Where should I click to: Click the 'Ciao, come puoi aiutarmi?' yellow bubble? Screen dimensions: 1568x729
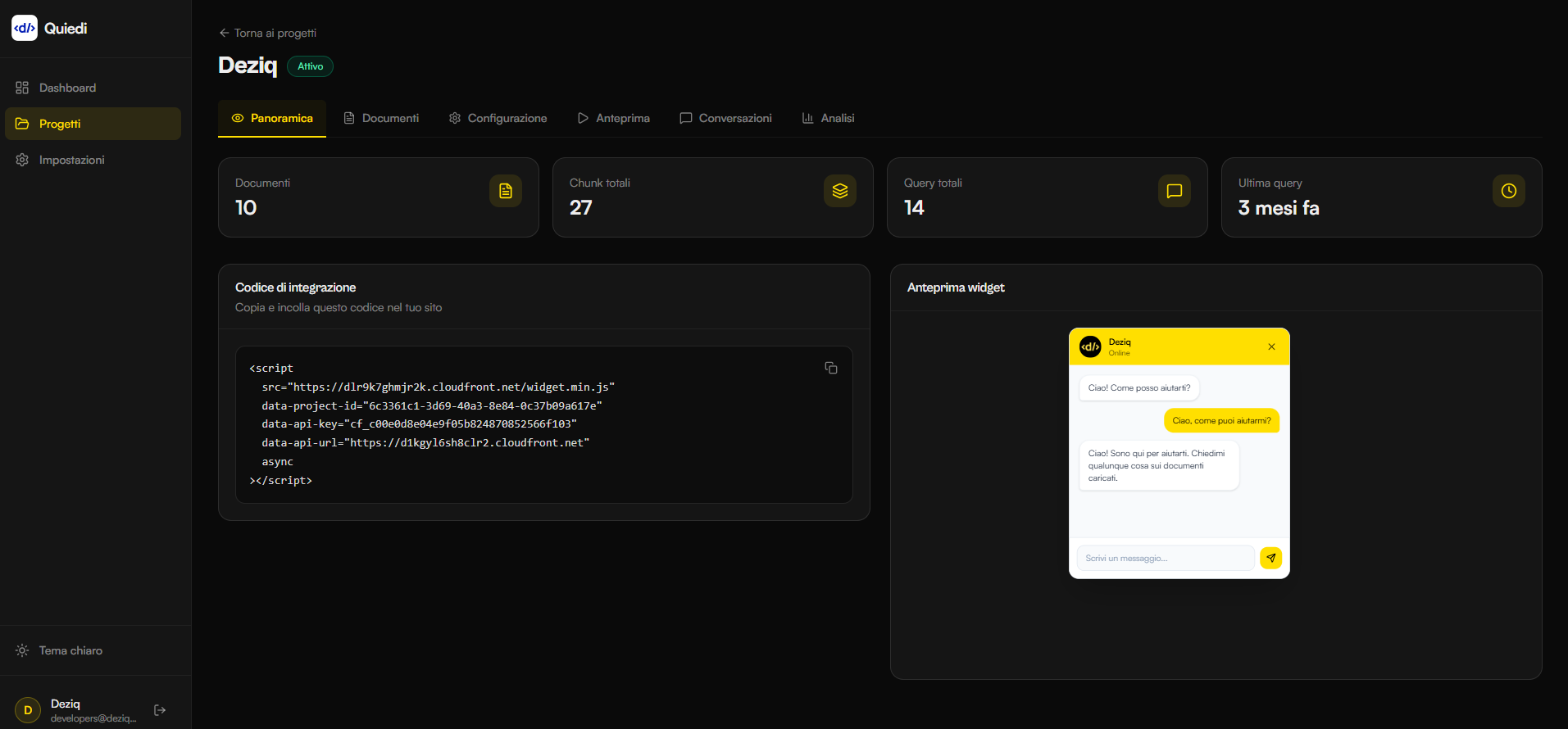[1221, 421]
